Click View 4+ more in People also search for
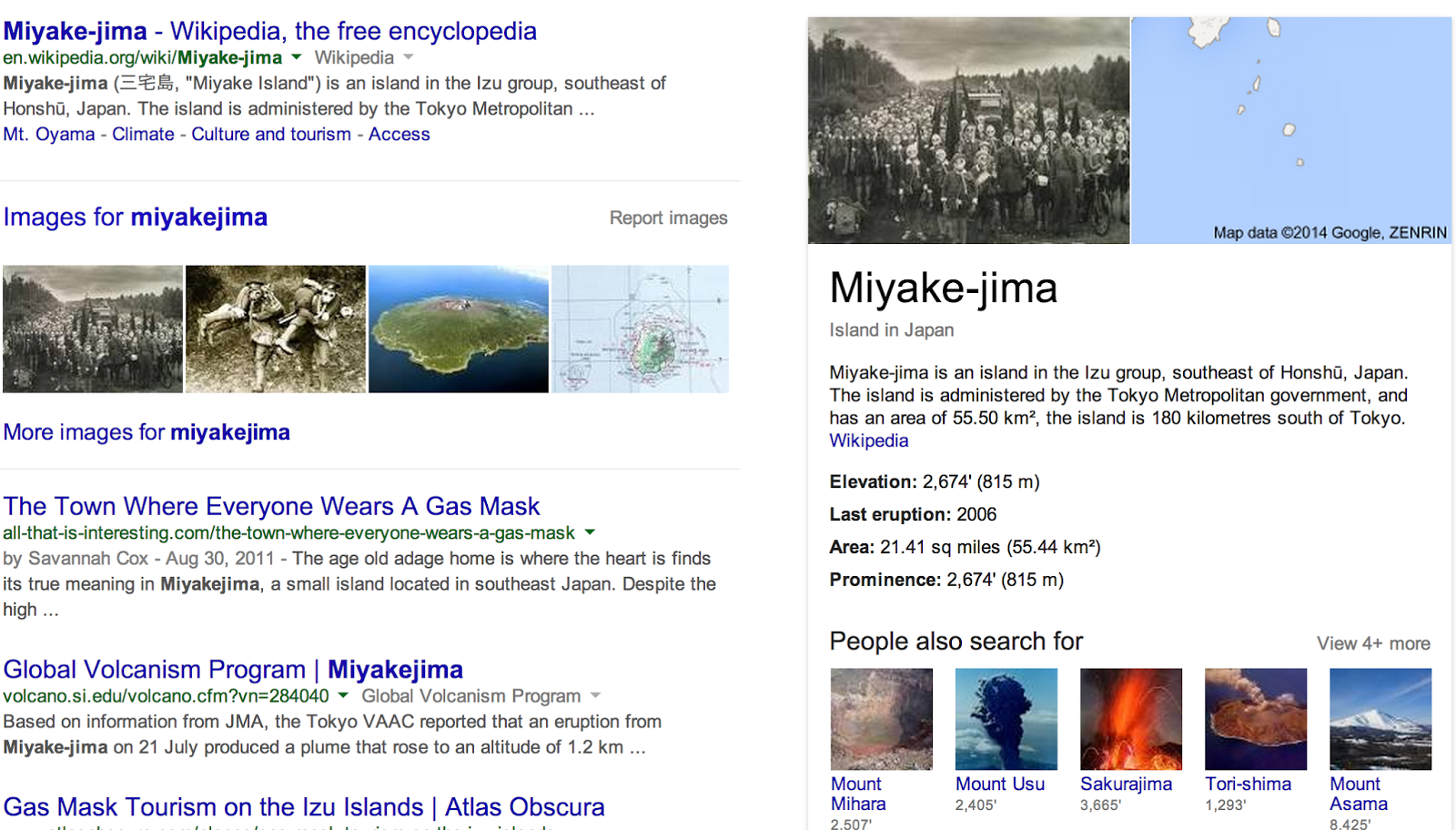Screen dimensions: 1456x830 point(1373,643)
